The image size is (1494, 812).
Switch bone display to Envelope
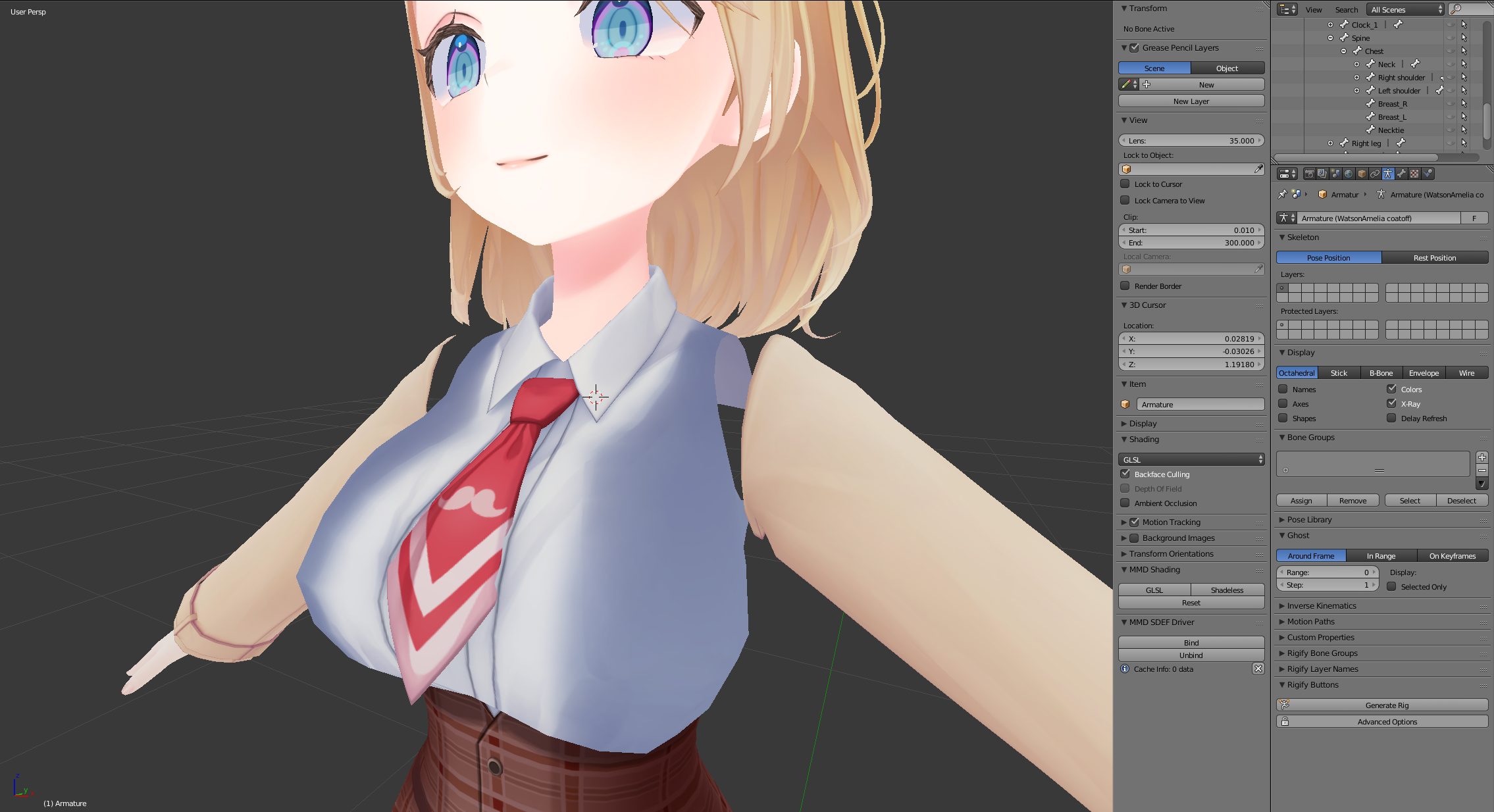click(1424, 372)
